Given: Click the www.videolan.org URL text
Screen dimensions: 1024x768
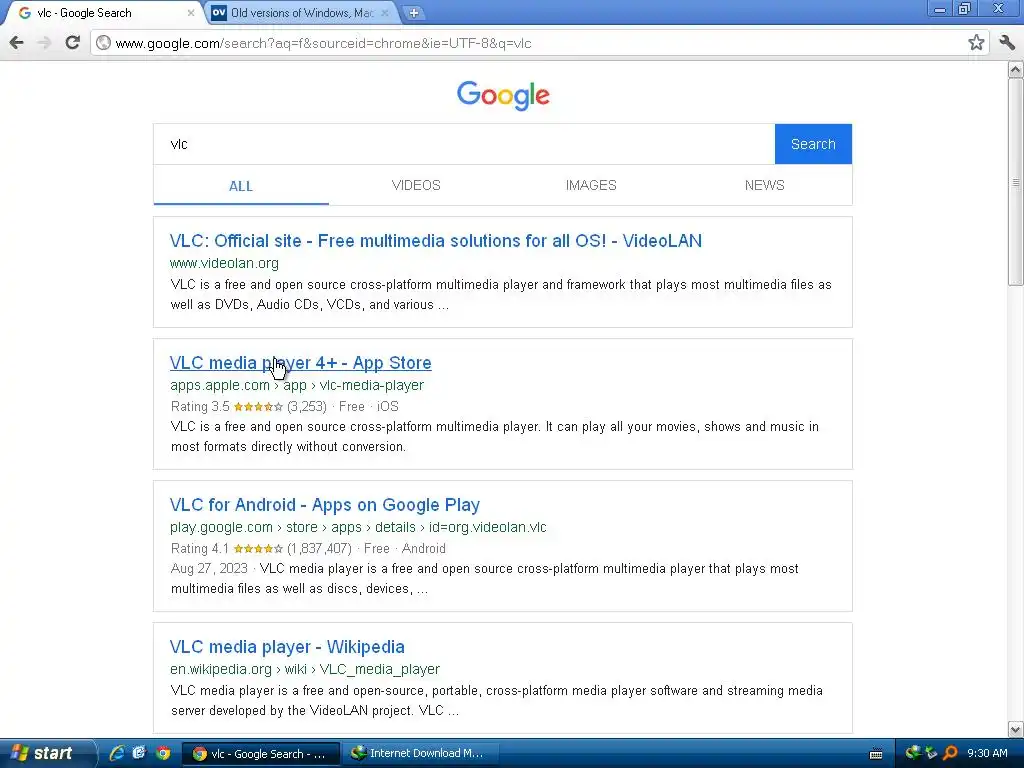Looking at the screenshot, I should pyautogui.click(x=224, y=263).
